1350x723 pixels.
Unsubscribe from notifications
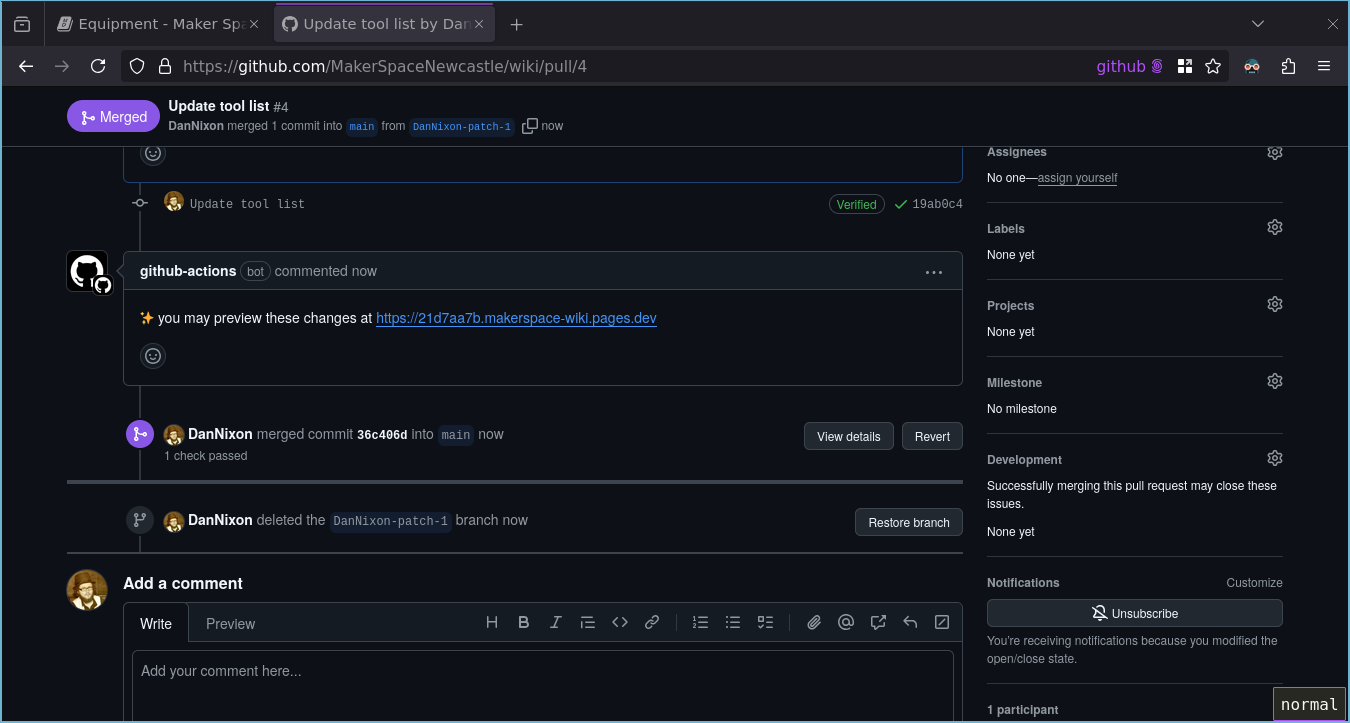click(1134, 612)
